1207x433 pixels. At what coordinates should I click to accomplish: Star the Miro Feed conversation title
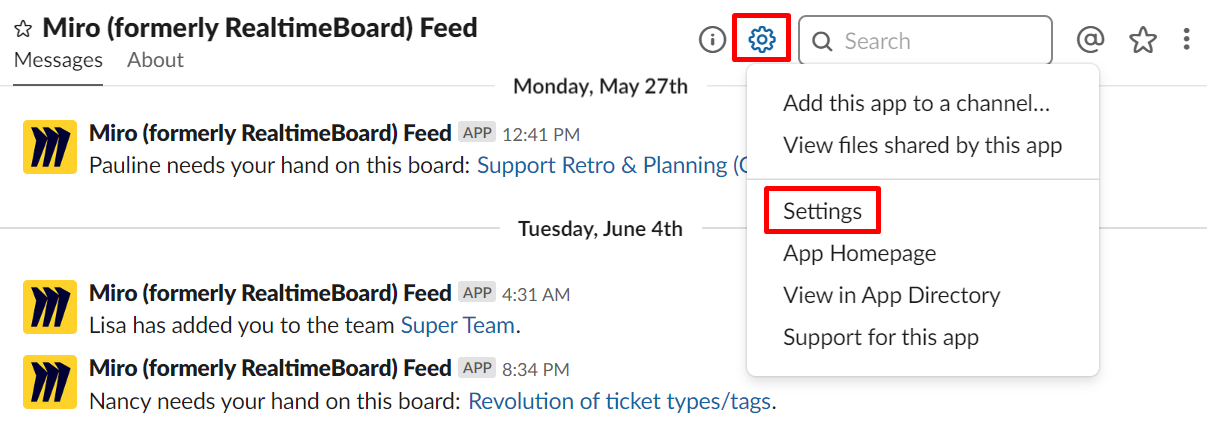click(23, 29)
